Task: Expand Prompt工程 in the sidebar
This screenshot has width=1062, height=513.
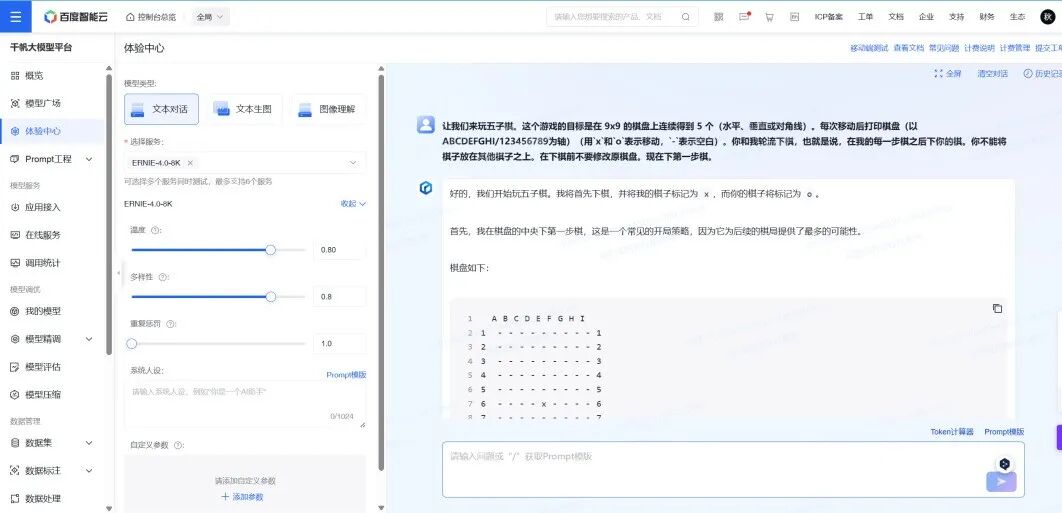Action: 89,159
